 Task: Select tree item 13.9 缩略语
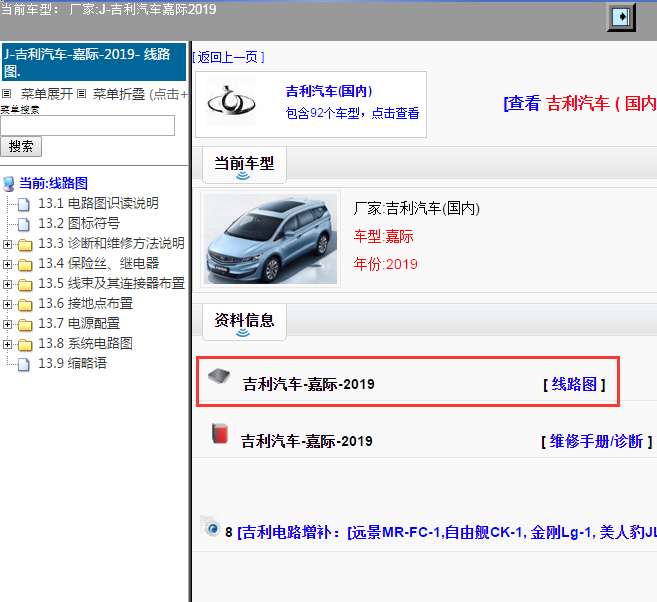coord(72,364)
